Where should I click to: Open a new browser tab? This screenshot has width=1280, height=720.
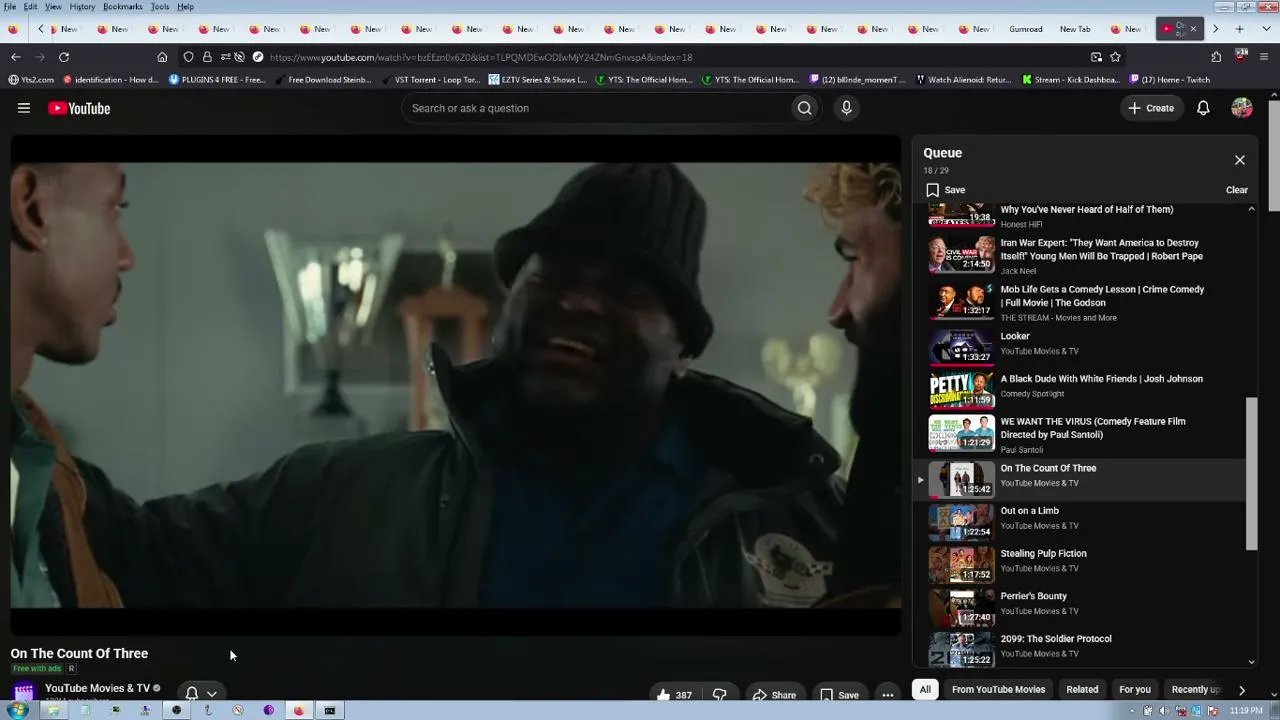(1239, 29)
